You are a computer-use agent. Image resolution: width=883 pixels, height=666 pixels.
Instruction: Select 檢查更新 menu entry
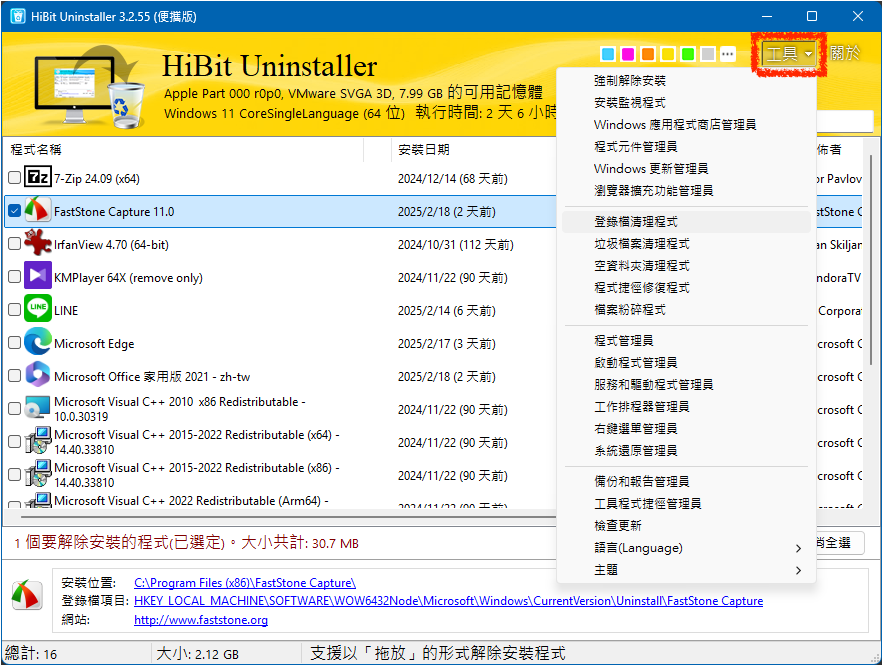tap(686, 525)
